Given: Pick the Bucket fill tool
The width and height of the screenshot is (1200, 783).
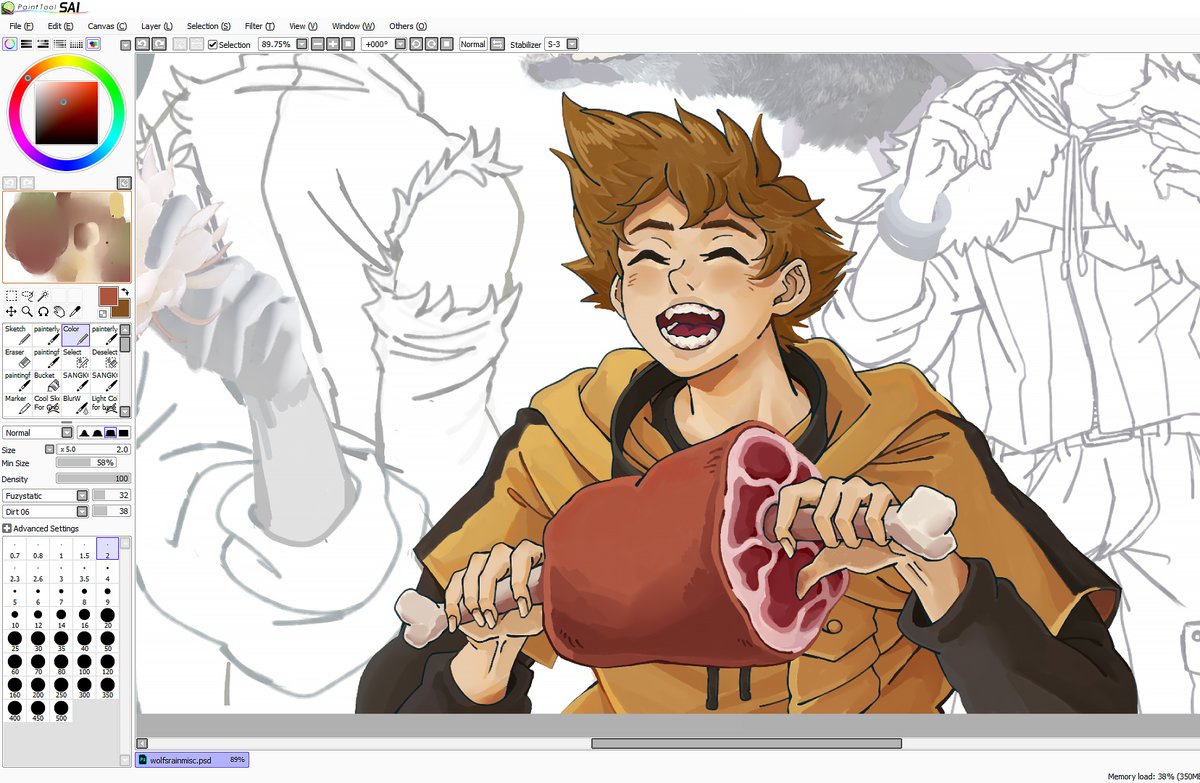Looking at the screenshot, I should pos(44,382).
